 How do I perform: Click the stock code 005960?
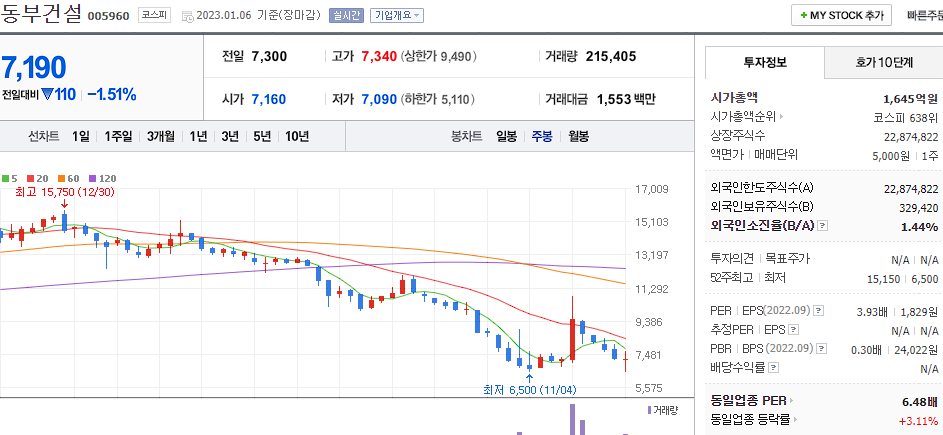point(109,16)
